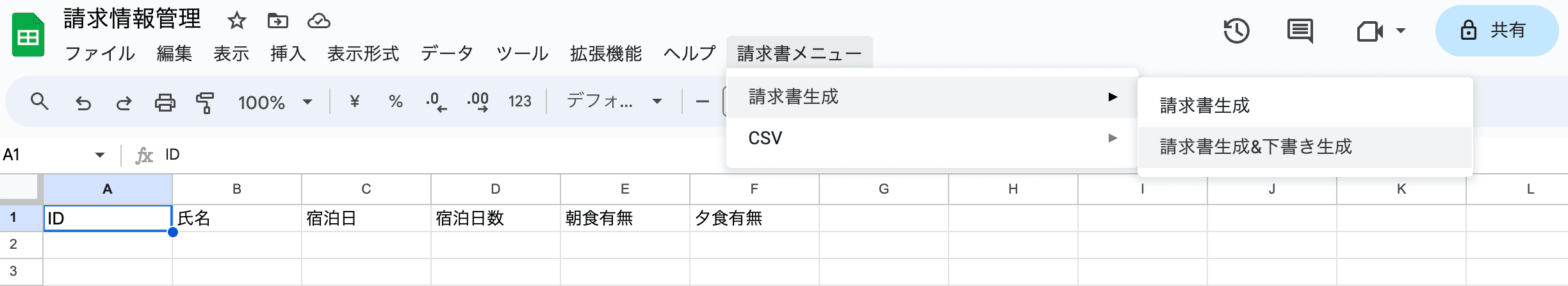The width and height of the screenshot is (1568, 286).
Task: Open the comments icon
Action: click(x=1300, y=31)
